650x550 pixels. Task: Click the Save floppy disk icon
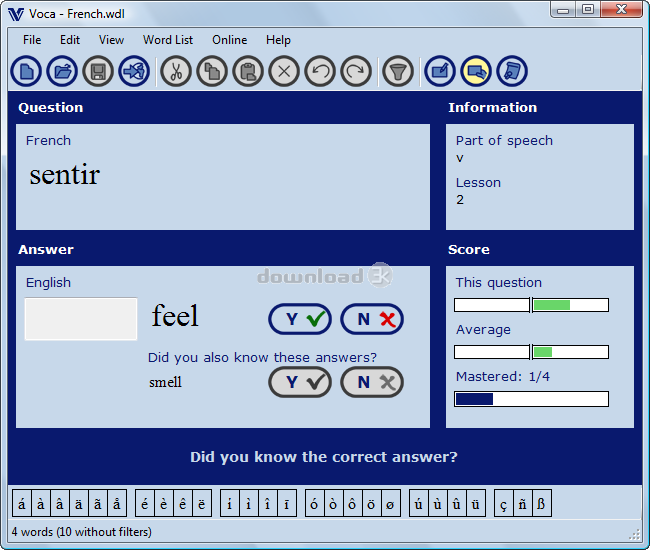[98, 71]
